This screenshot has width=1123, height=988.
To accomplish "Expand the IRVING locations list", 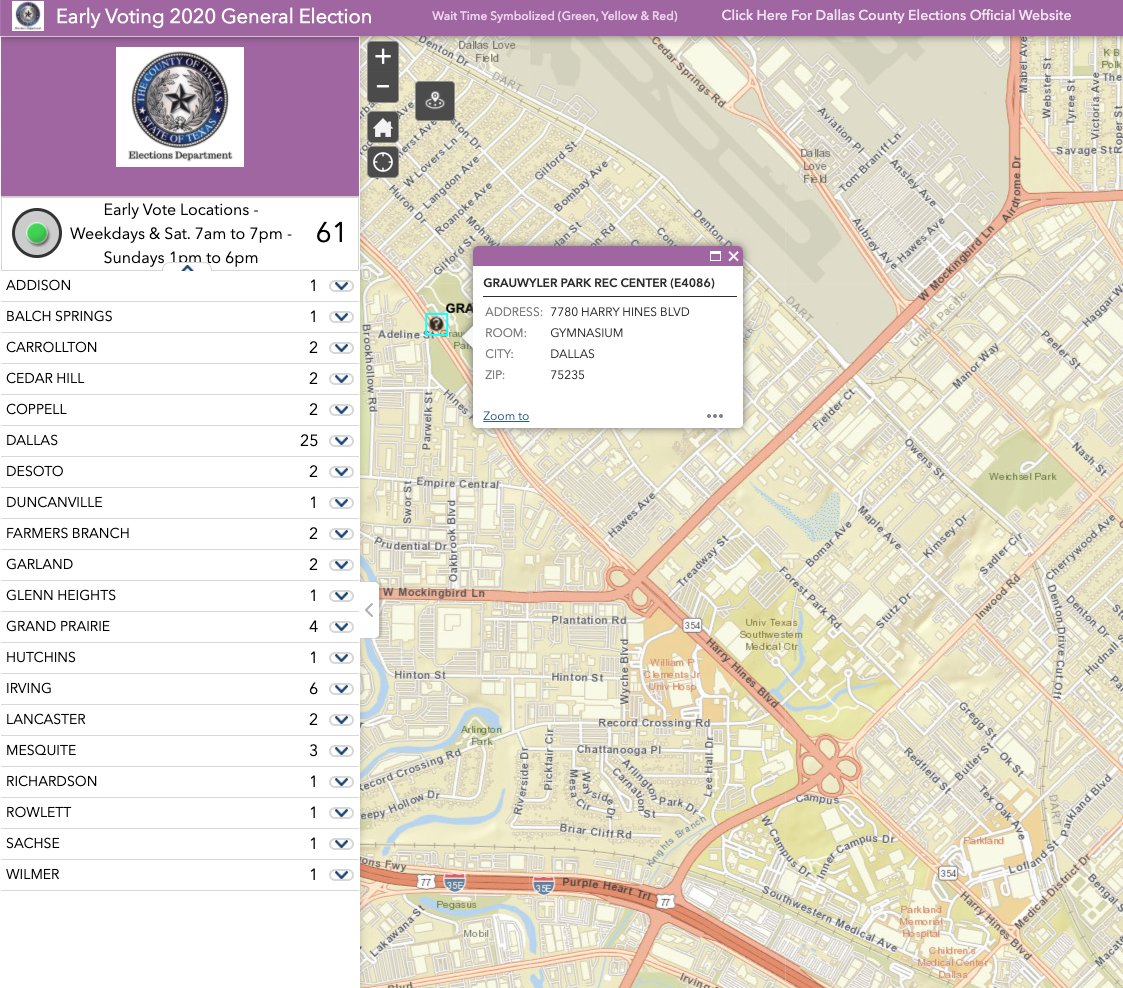I will [342, 689].
